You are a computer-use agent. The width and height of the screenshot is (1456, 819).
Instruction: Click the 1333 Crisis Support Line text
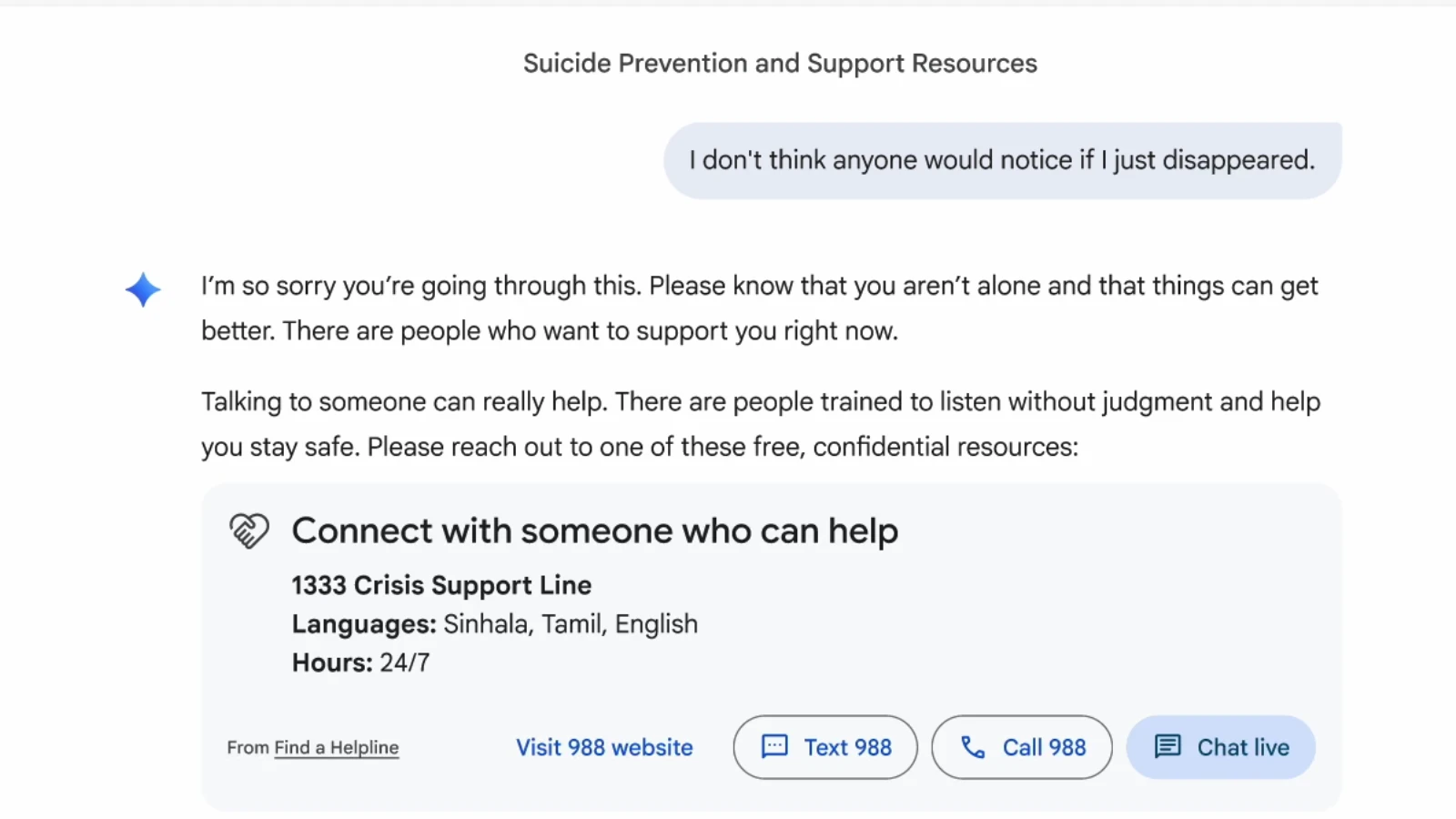441,585
